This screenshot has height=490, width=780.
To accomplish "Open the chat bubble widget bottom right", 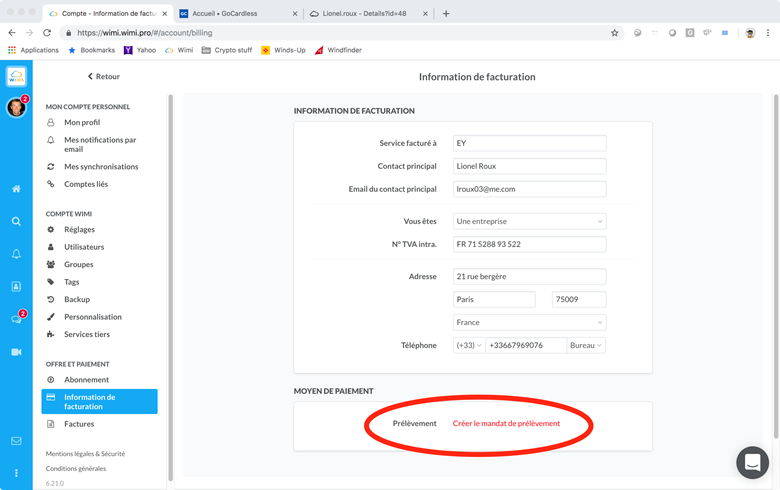I will pos(752,462).
